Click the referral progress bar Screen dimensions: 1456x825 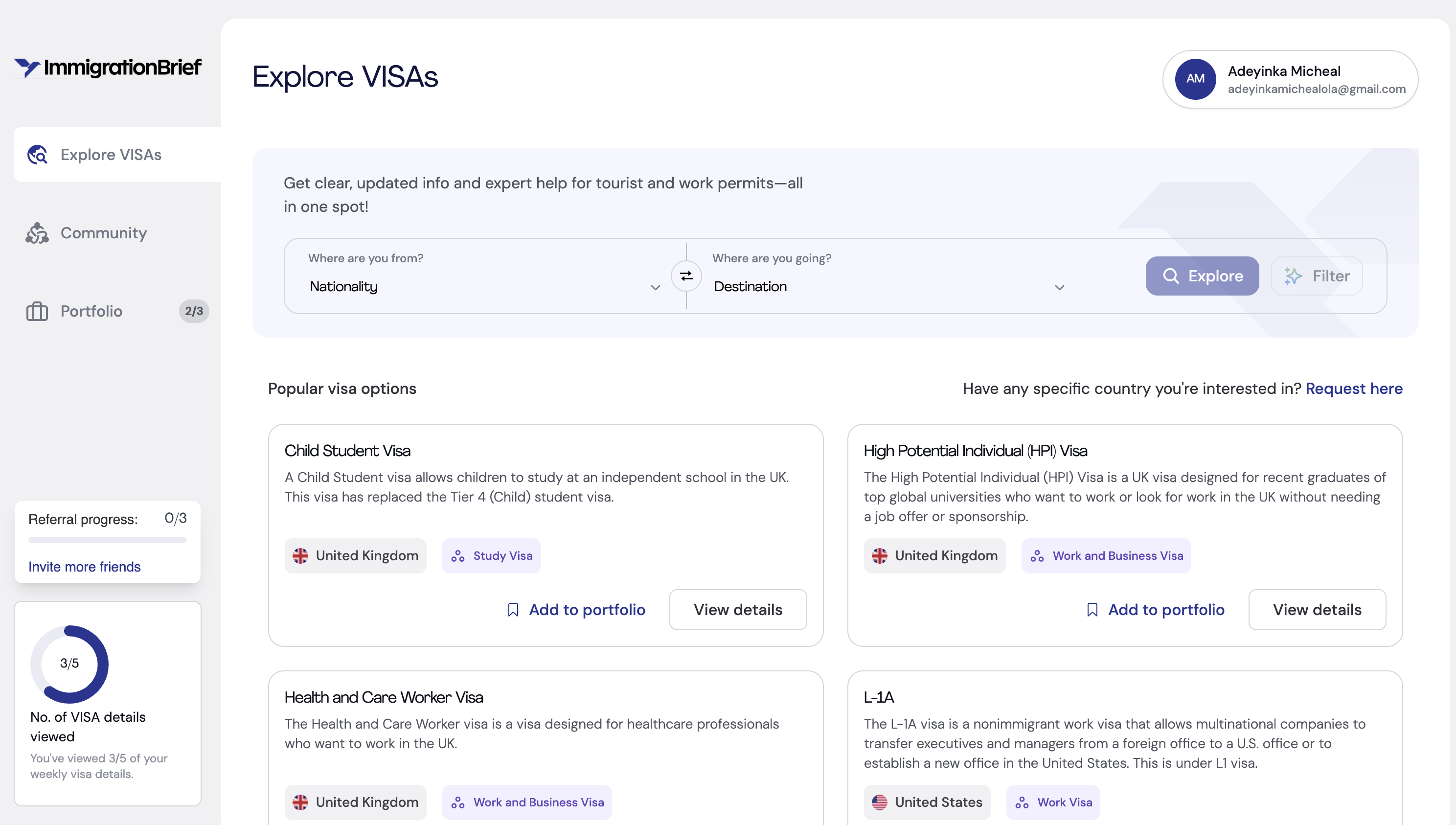[107, 541]
